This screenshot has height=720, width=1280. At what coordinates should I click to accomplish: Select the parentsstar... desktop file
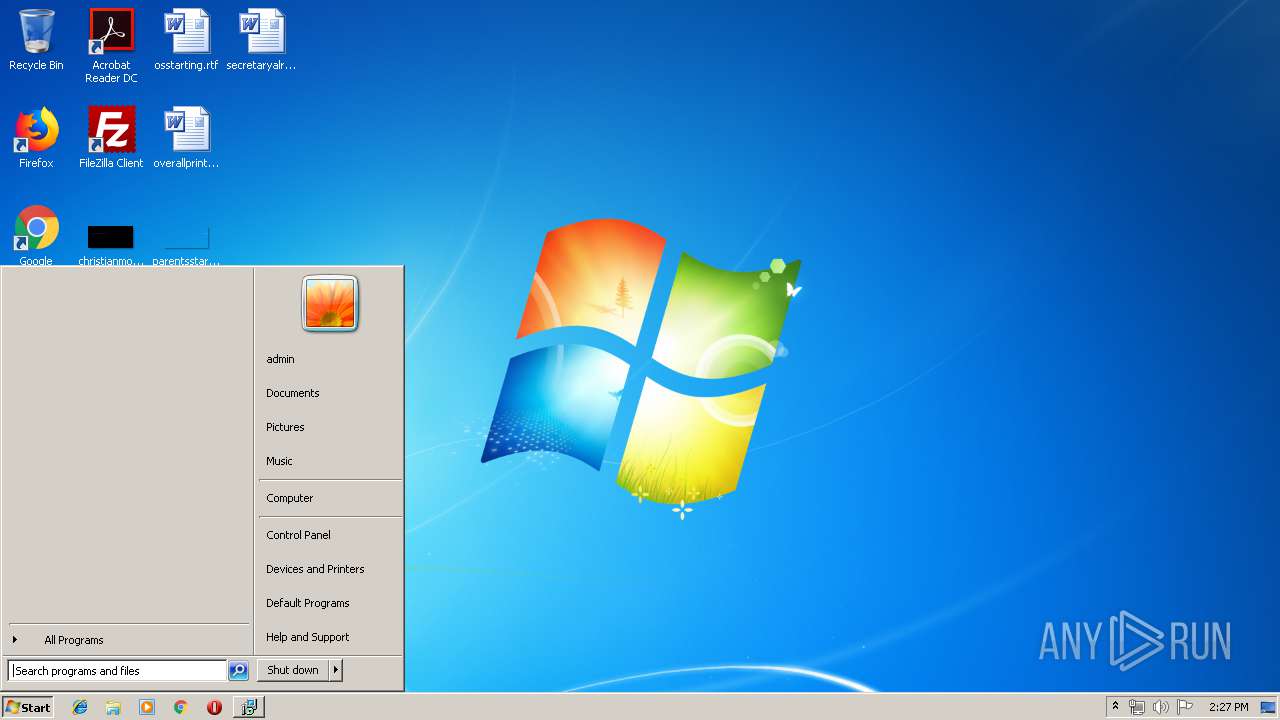tap(186, 244)
